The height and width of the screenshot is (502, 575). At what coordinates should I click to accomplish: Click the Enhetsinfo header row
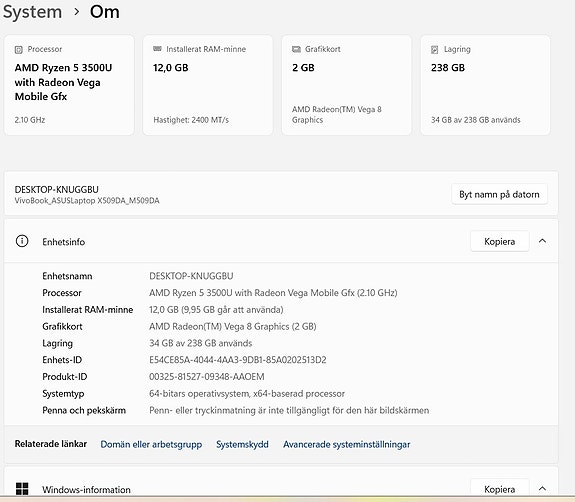click(x=281, y=241)
